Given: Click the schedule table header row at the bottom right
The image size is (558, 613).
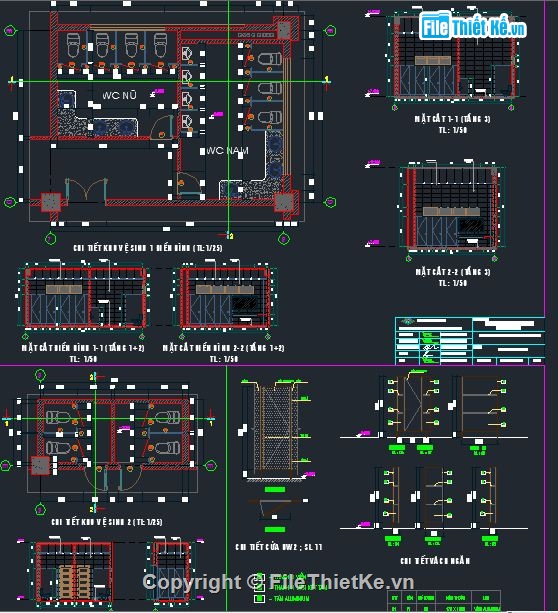Looking at the screenshot, I should pyautogui.click(x=444, y=597).
